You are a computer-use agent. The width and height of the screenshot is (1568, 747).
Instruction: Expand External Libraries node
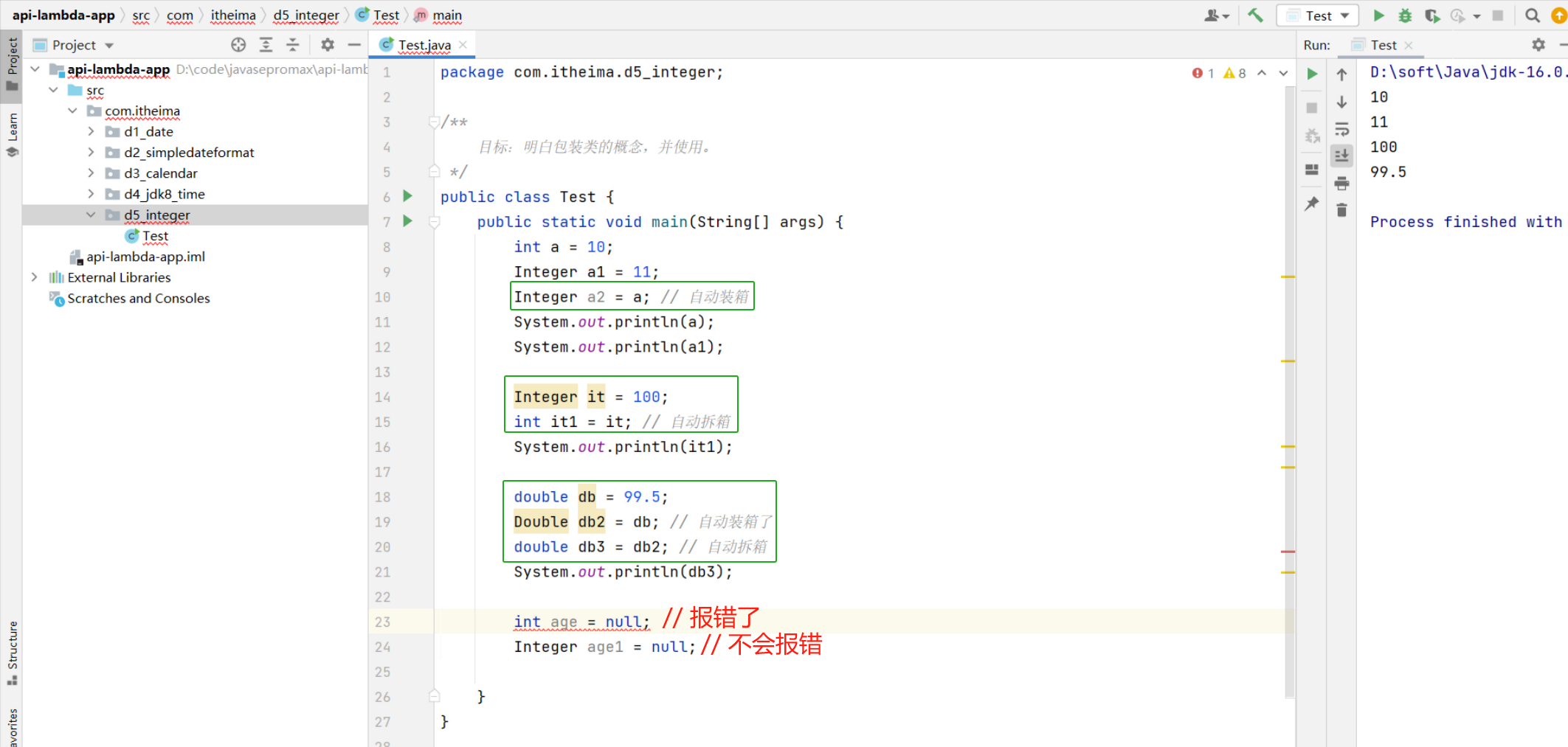pyautogui.click(x=35, y=277)
